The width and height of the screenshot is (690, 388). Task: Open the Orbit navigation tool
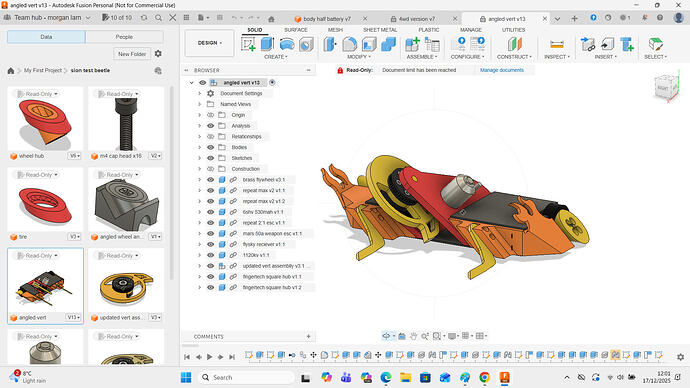coord(386,336)
